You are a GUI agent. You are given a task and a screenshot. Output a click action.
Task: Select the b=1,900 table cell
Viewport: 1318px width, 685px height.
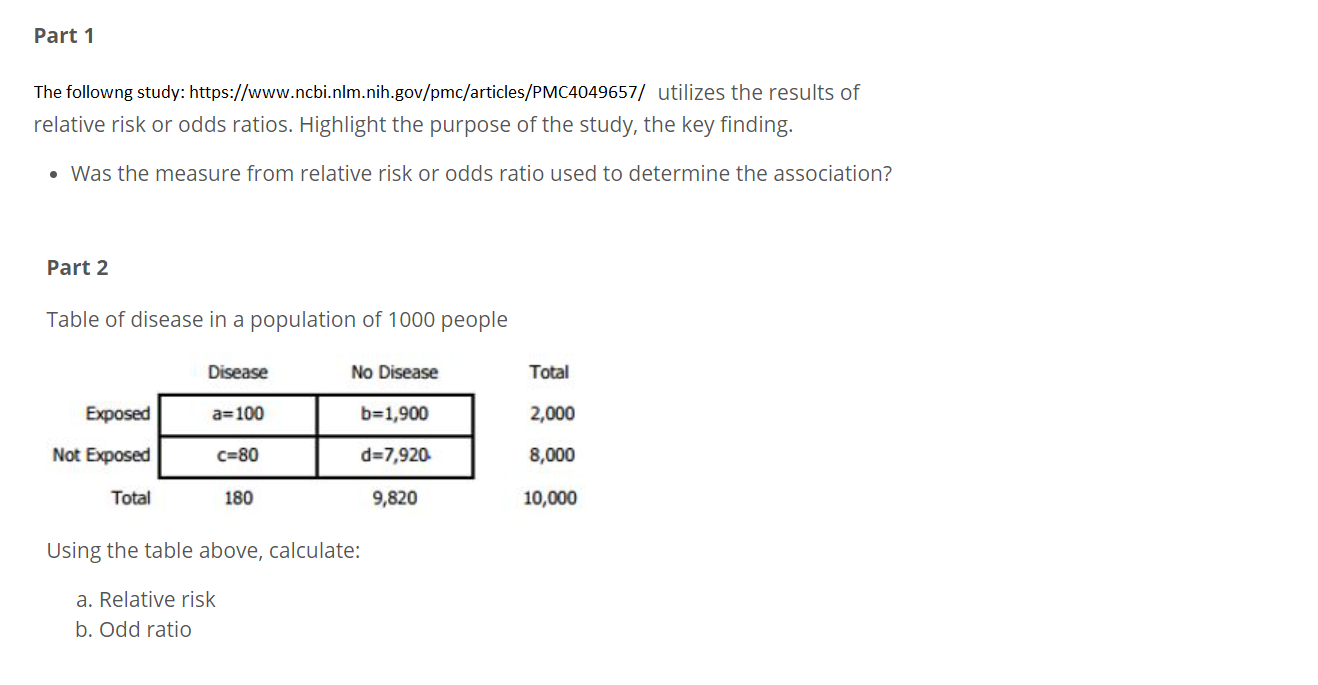pos(395,414)
